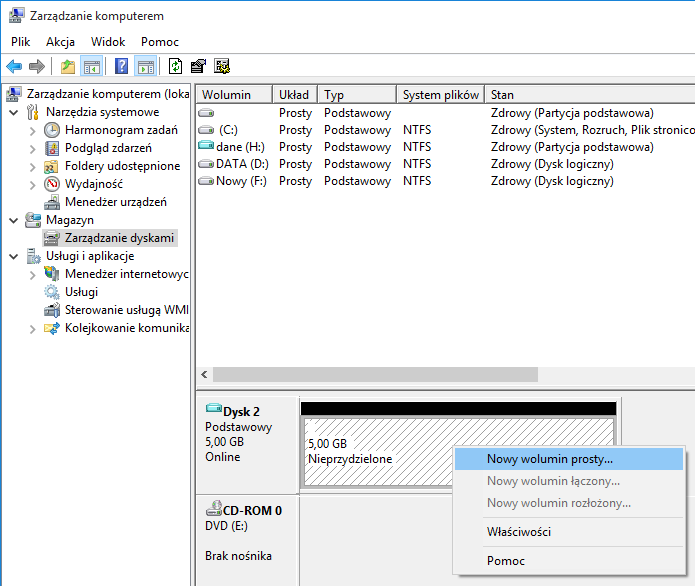Click the dane (H:) volume icon
Image resolution: width=695 pixels, height=586 pixels.
pyautogui.click(x=206, y=145)
